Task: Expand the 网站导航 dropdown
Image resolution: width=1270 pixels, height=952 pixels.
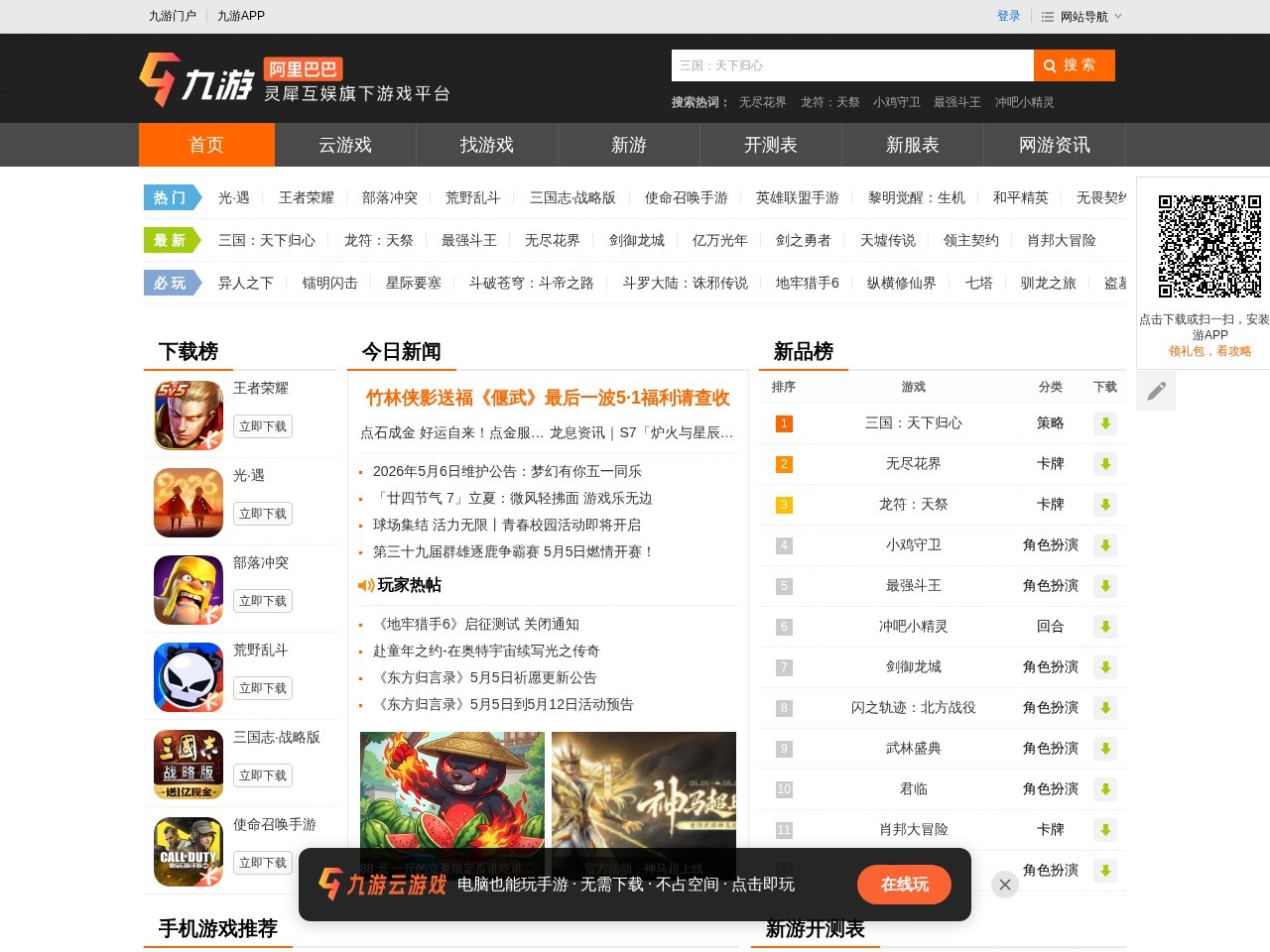Action: click(x=1081, y=16)
